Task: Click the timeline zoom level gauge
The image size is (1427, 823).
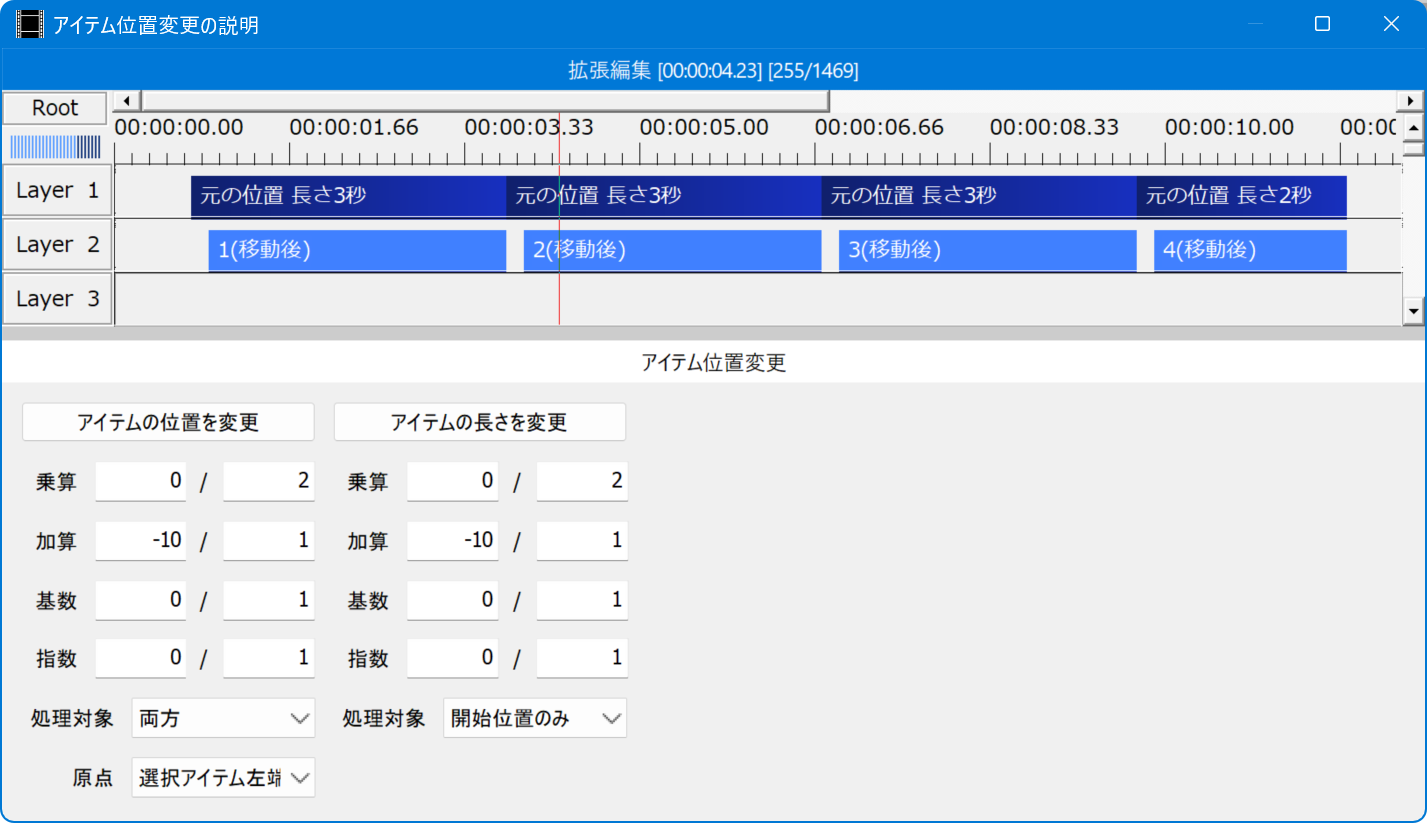Action: pyautogui.click(x=56, y=147)
